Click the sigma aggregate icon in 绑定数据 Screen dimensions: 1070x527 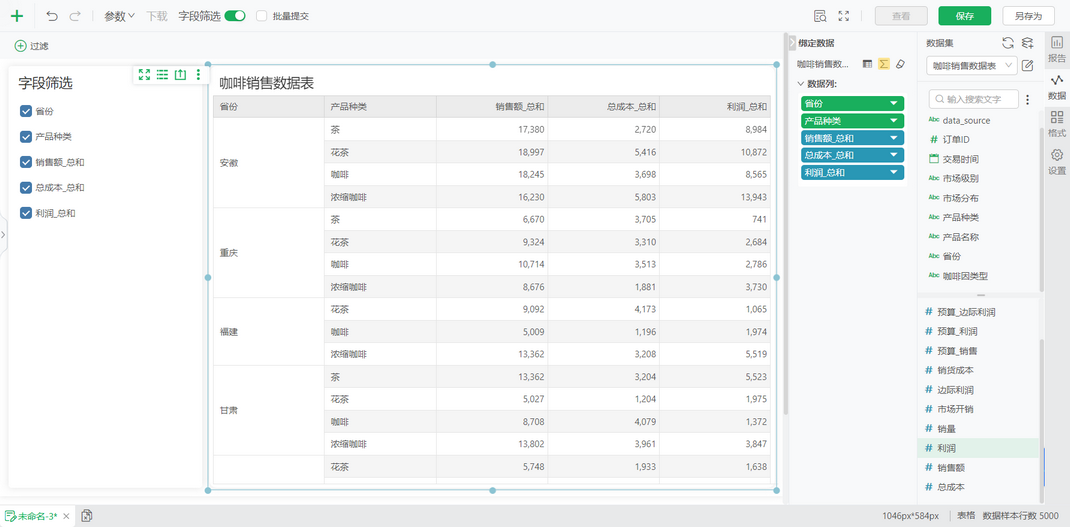tap(884, 63)
